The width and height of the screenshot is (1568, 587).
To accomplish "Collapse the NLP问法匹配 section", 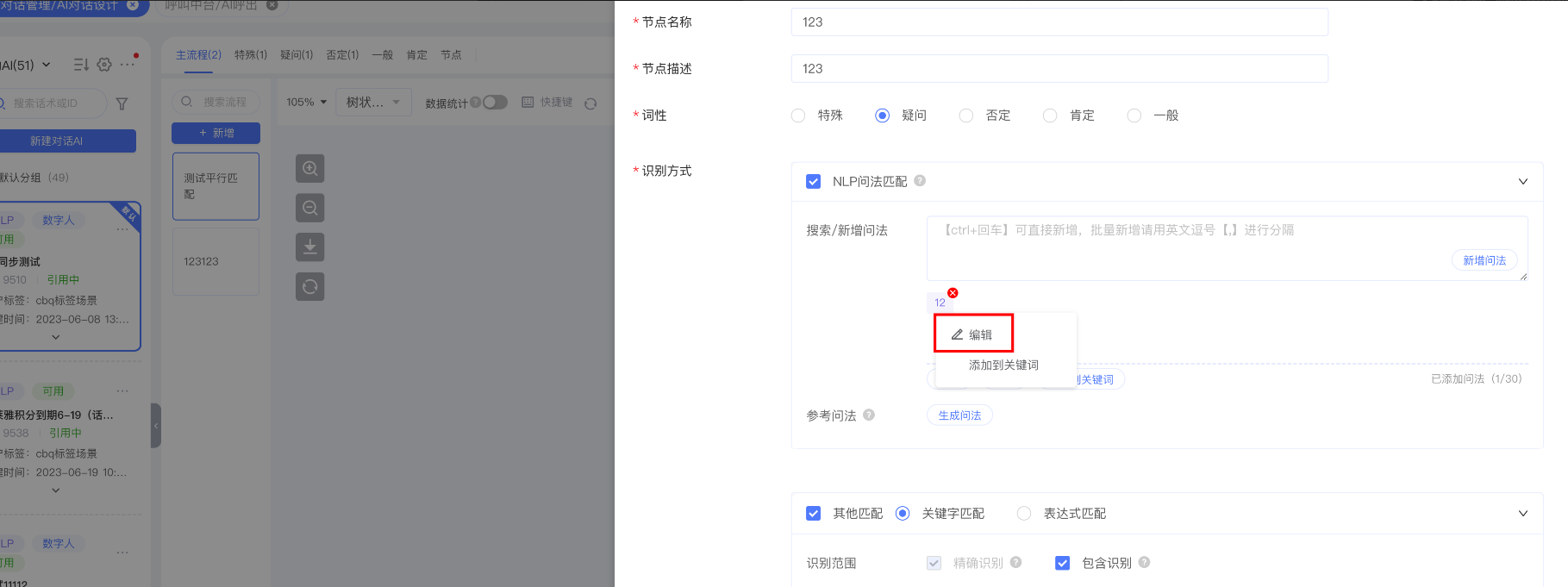I will [x=1522, y=182].
